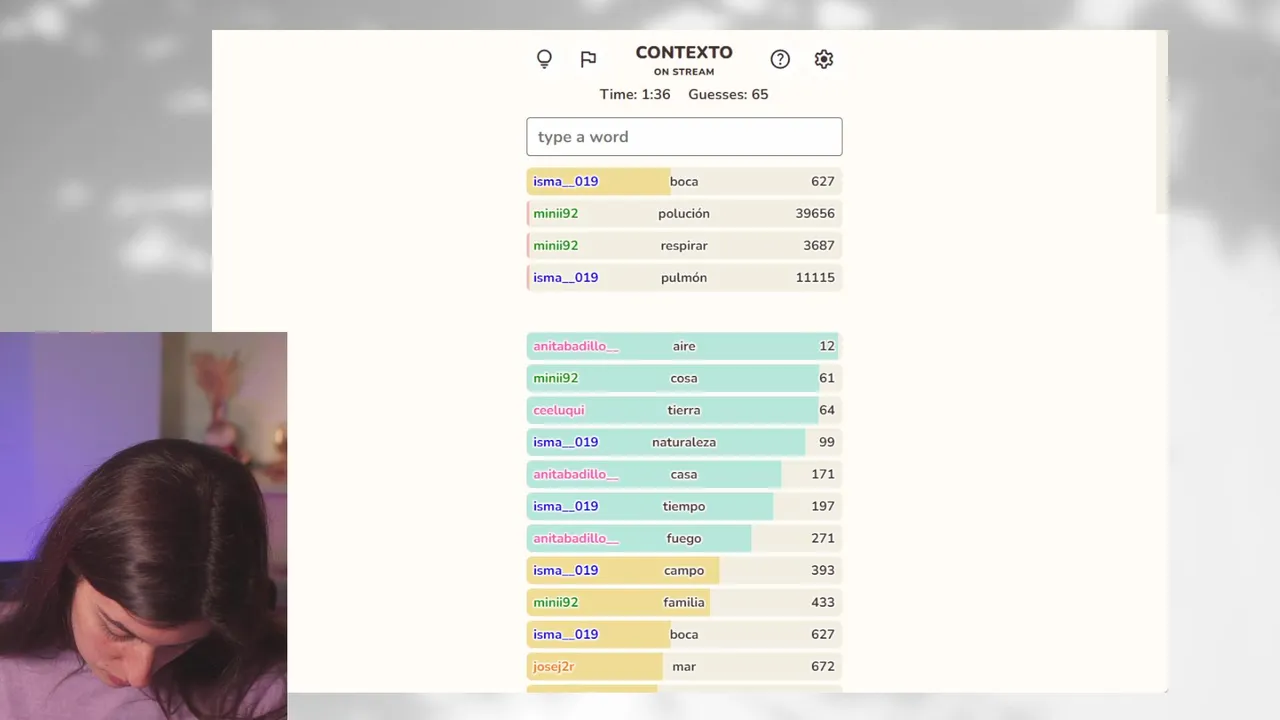Click the Guesses: 65 counter

[728, 94]
